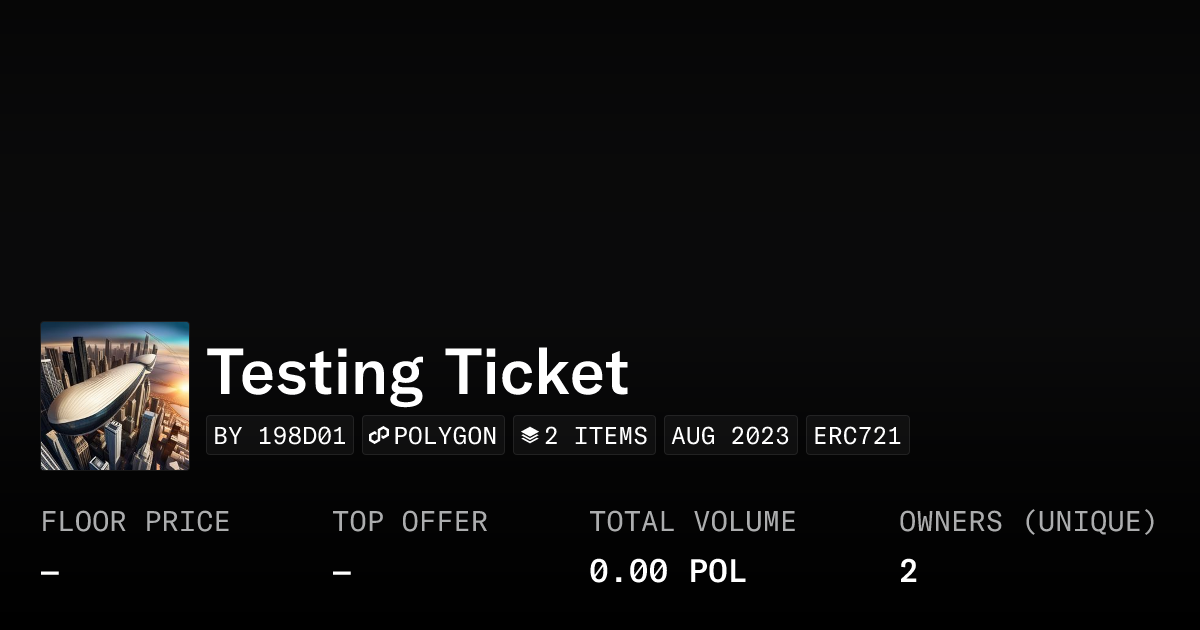Click the dash value under Top Offer
This screenshot has width=1200, height=630.
pyautogui.click(x=342, y=573)
